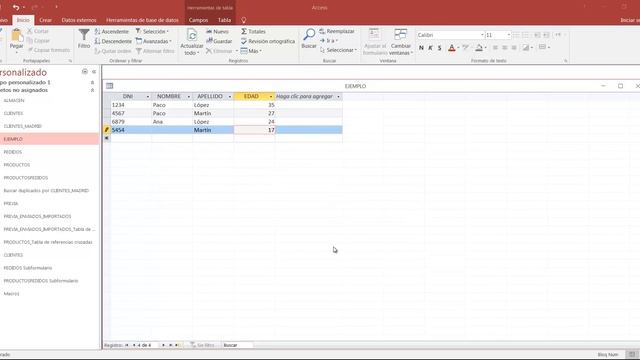Click Cambiar ventanas icon
This screenshot has width=640, height=360.
(400, 34)
